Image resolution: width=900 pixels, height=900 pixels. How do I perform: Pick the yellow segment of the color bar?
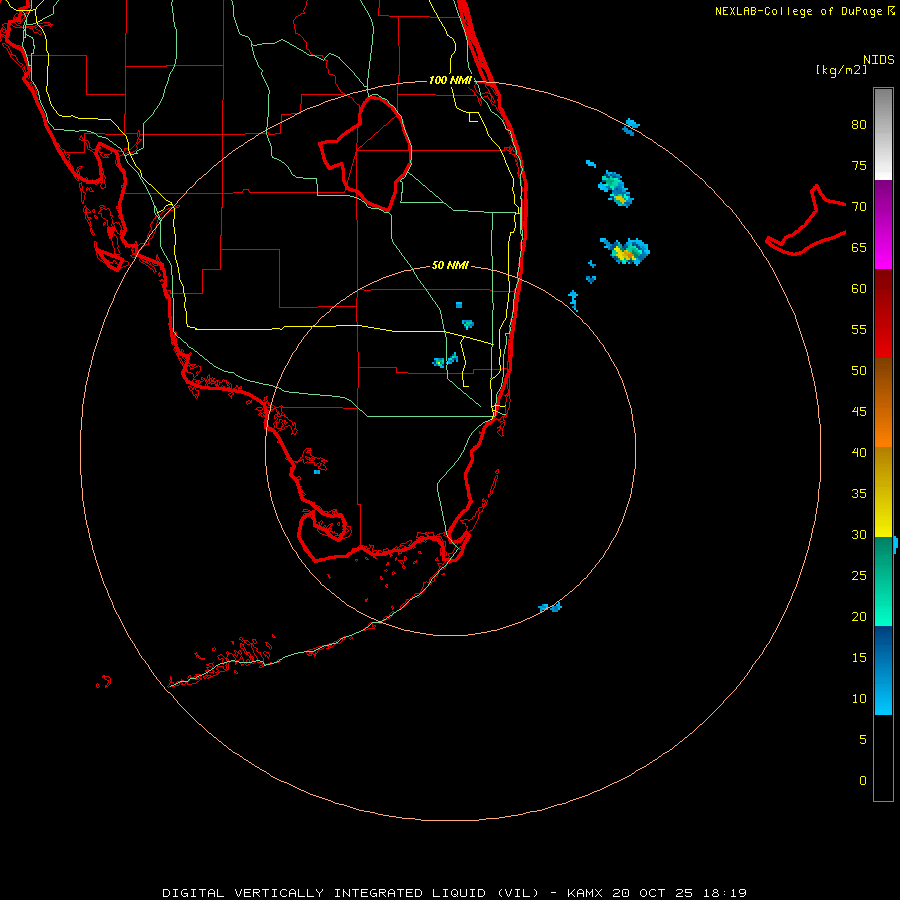click(x=883, y=492)
